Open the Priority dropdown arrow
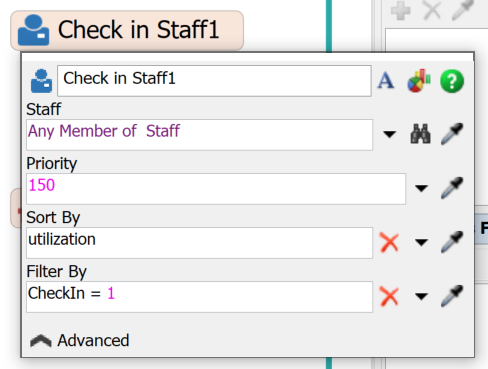Viewport: 488px width, 369px height. [x=421, y=188]
